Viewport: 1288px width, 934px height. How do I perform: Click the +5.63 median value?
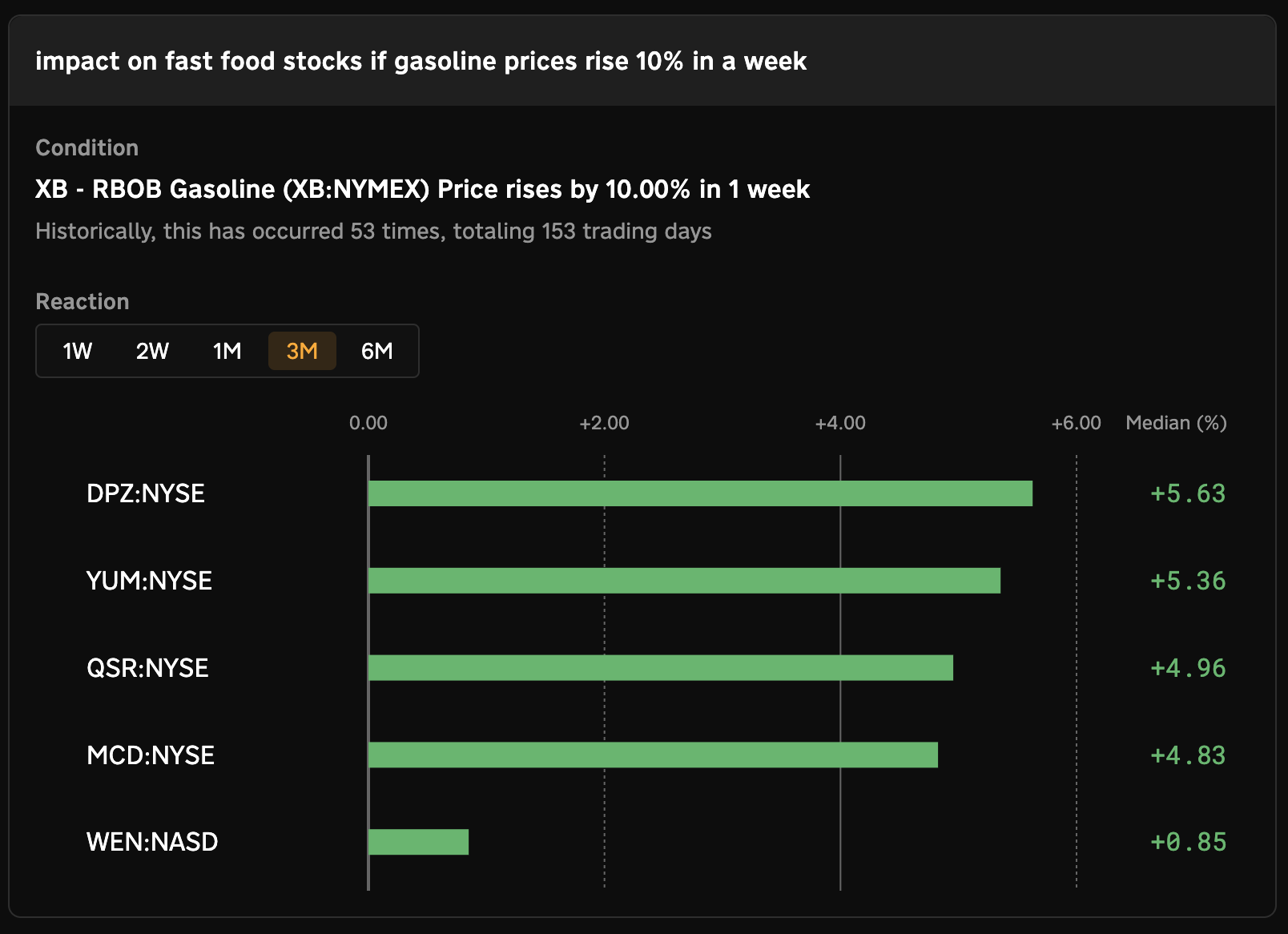point(1188,493)
